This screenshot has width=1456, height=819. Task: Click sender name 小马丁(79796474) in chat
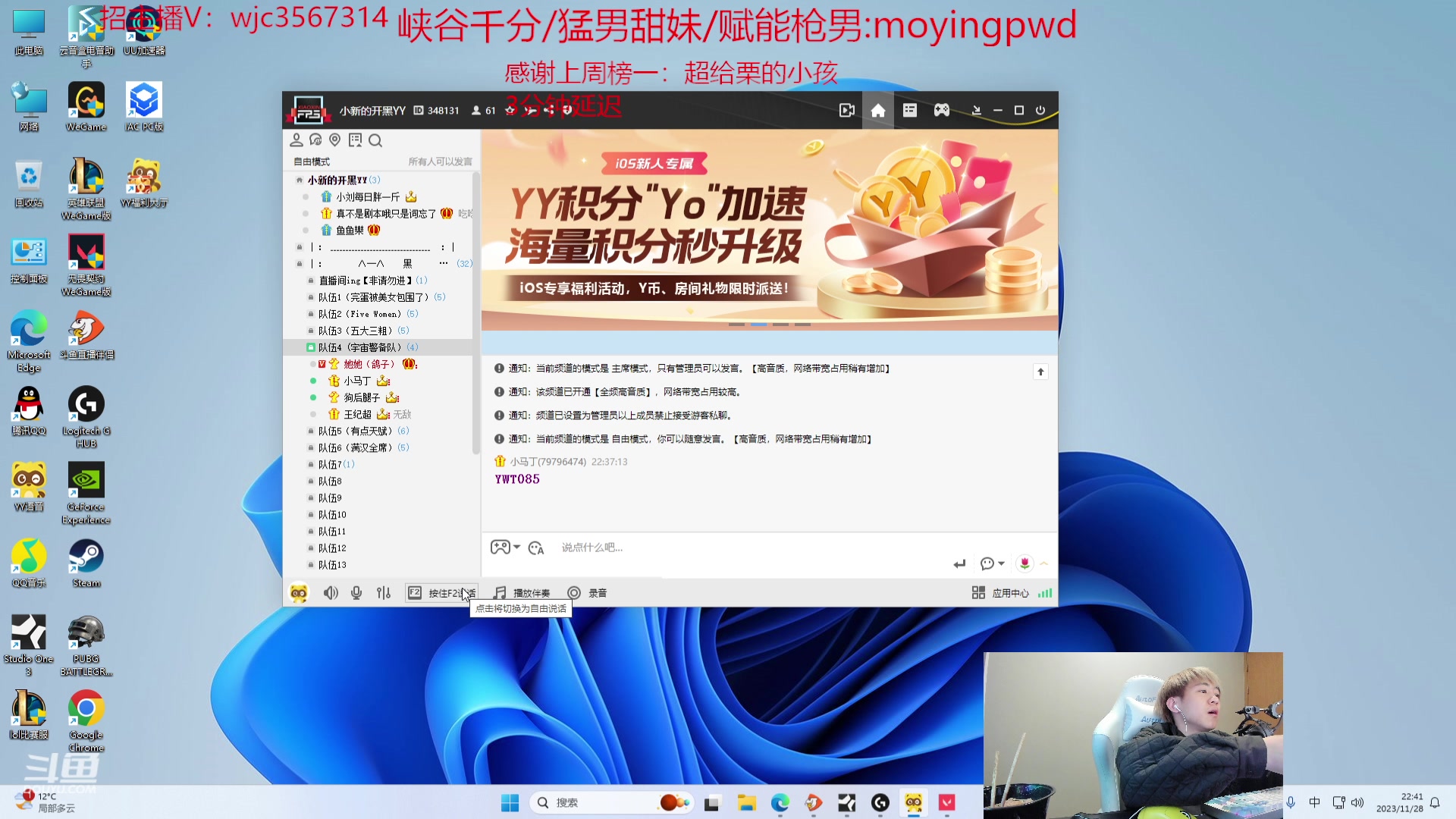coord(548,462)
